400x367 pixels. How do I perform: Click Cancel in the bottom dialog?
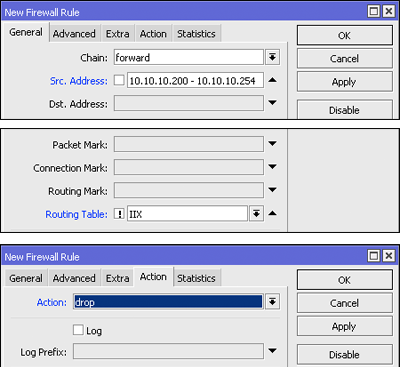345,303
